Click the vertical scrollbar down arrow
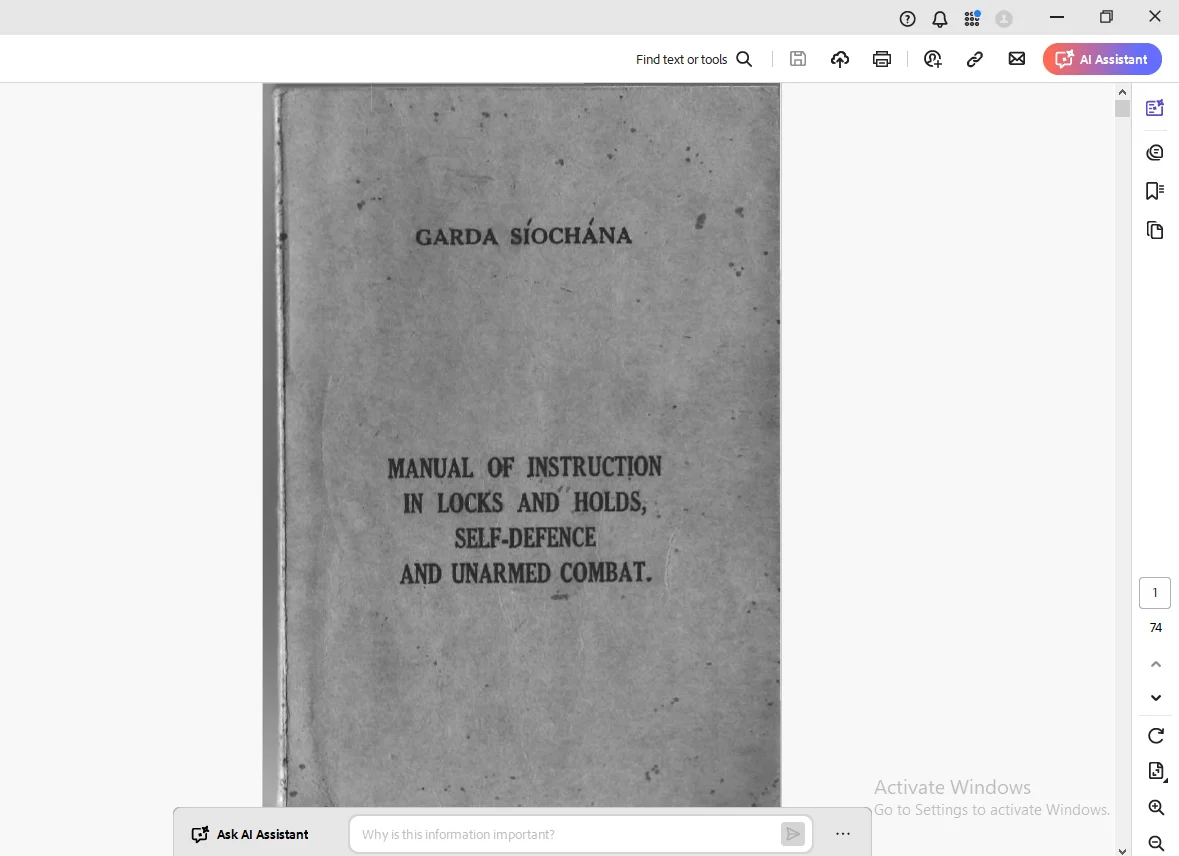 click(1123, 851)
